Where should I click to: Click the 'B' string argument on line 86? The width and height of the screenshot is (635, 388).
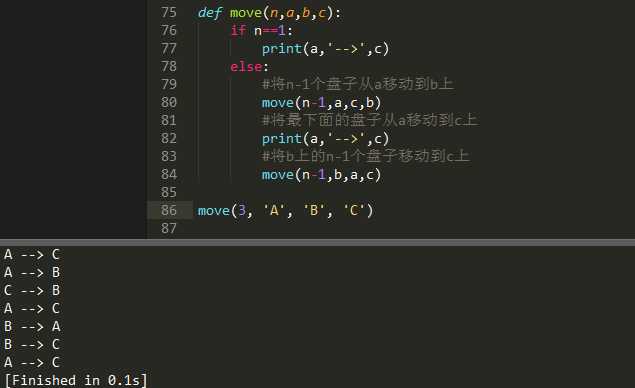click(x=314, y=211)
